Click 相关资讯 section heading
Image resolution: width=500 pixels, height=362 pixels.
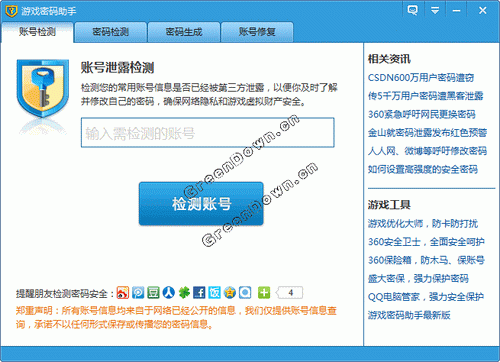389,59
